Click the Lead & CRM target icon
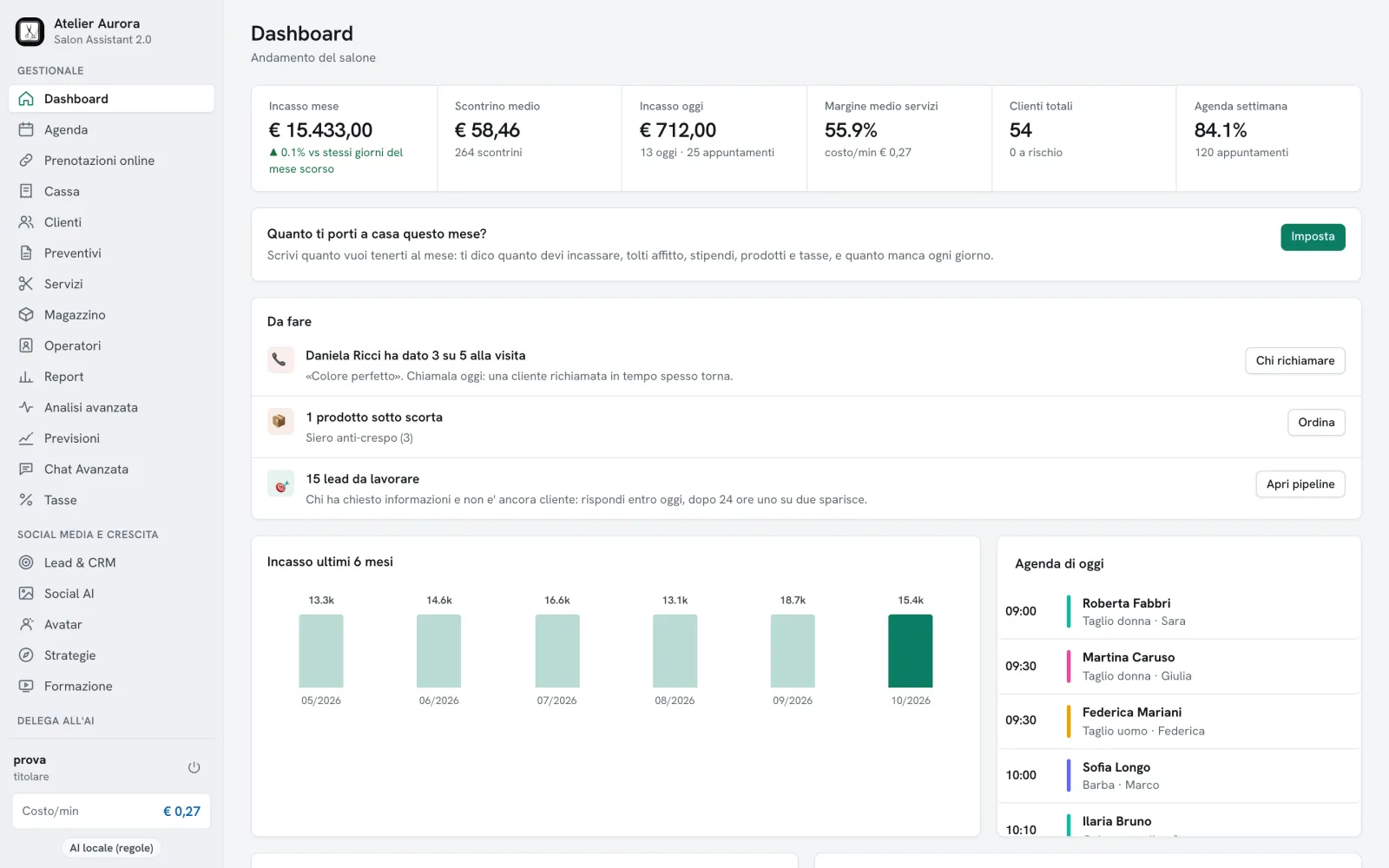 tap(26, 562)
